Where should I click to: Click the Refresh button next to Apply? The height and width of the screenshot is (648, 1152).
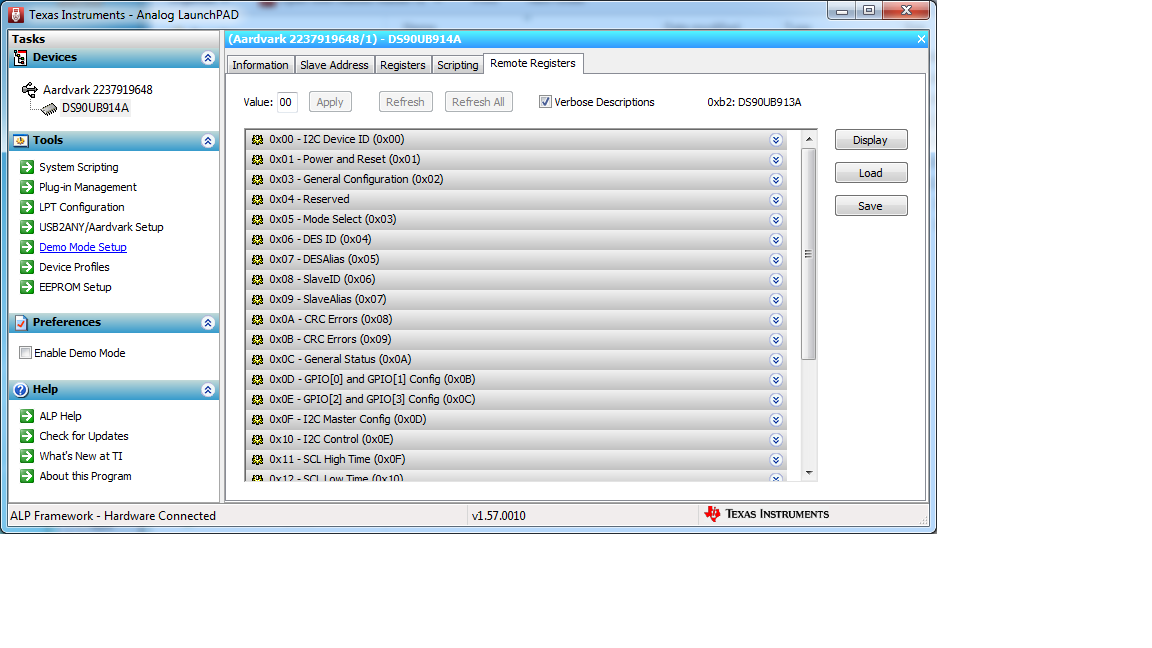(x=406, y=102)
